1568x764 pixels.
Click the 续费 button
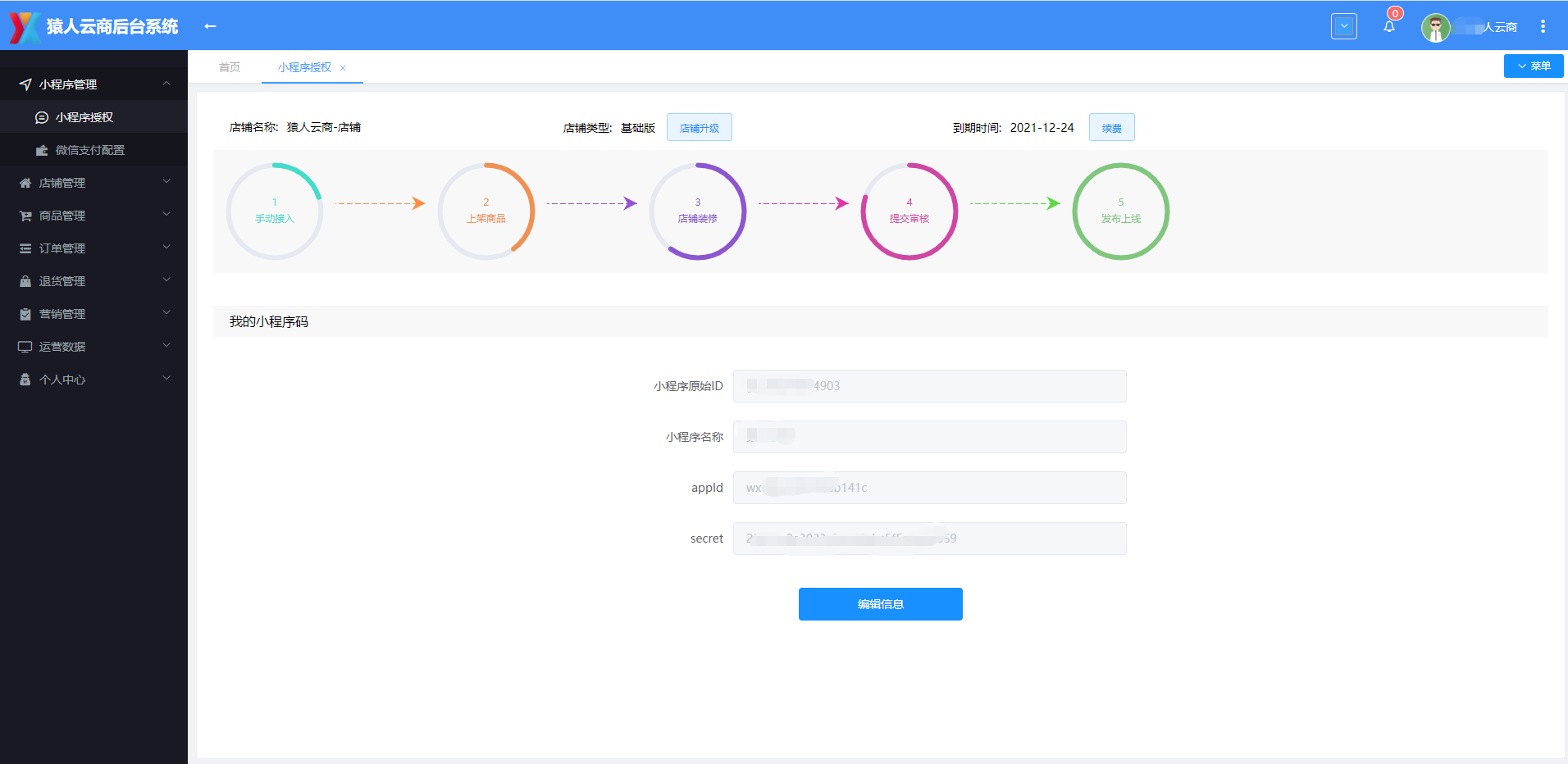(x=1112, y=128)
